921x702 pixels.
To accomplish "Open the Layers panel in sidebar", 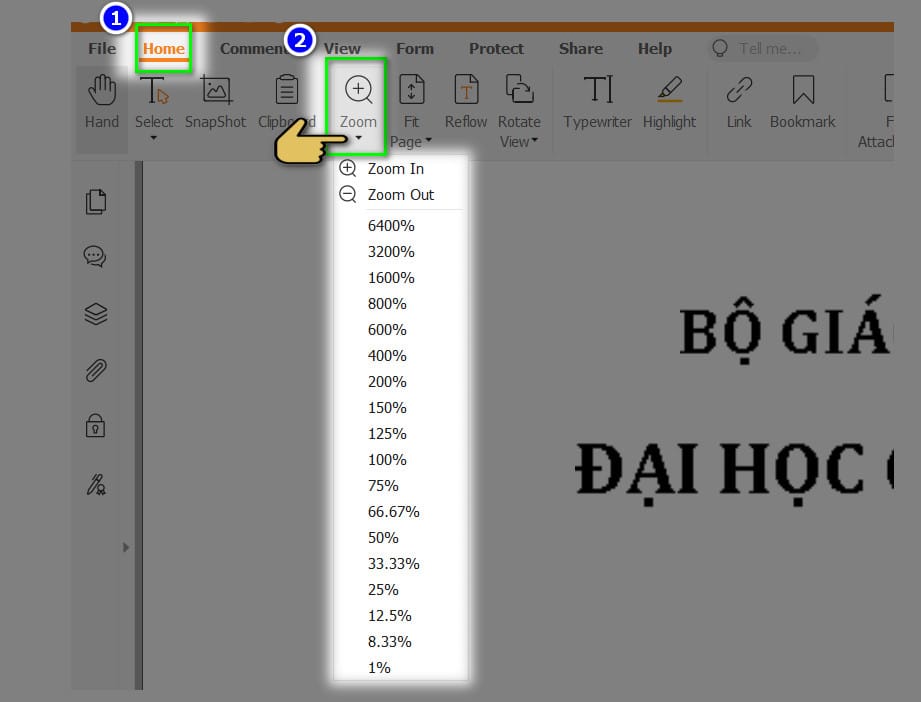I will tap(96, 314).
